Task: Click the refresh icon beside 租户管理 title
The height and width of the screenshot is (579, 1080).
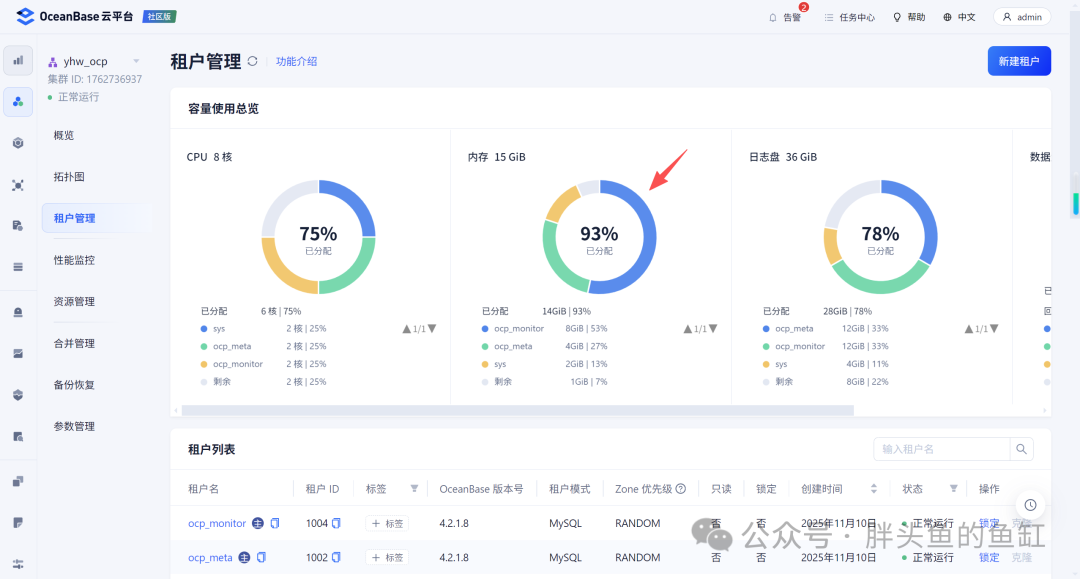Action: [253, 61]
